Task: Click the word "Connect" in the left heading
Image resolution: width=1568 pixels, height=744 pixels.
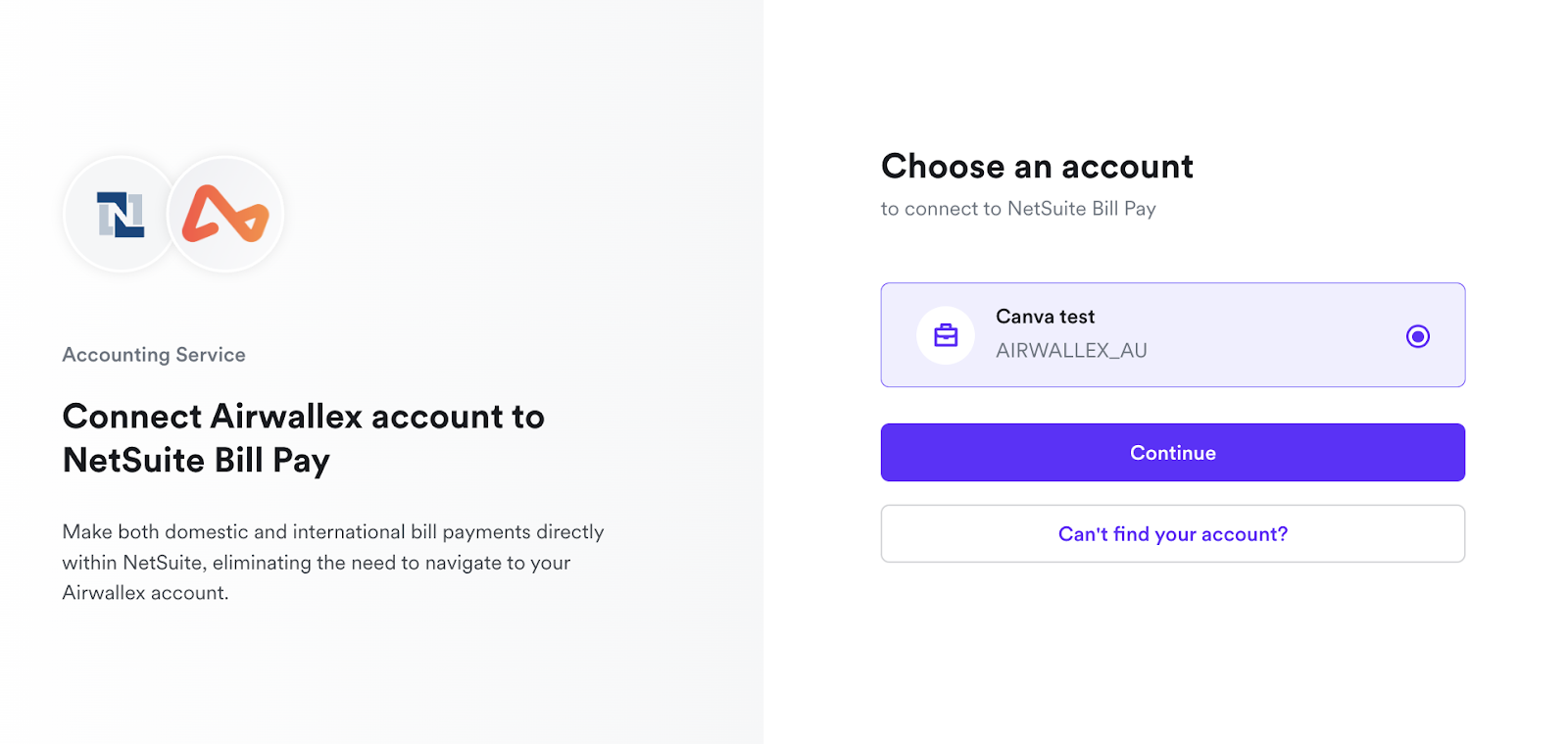Action: [x=132, y=417]
